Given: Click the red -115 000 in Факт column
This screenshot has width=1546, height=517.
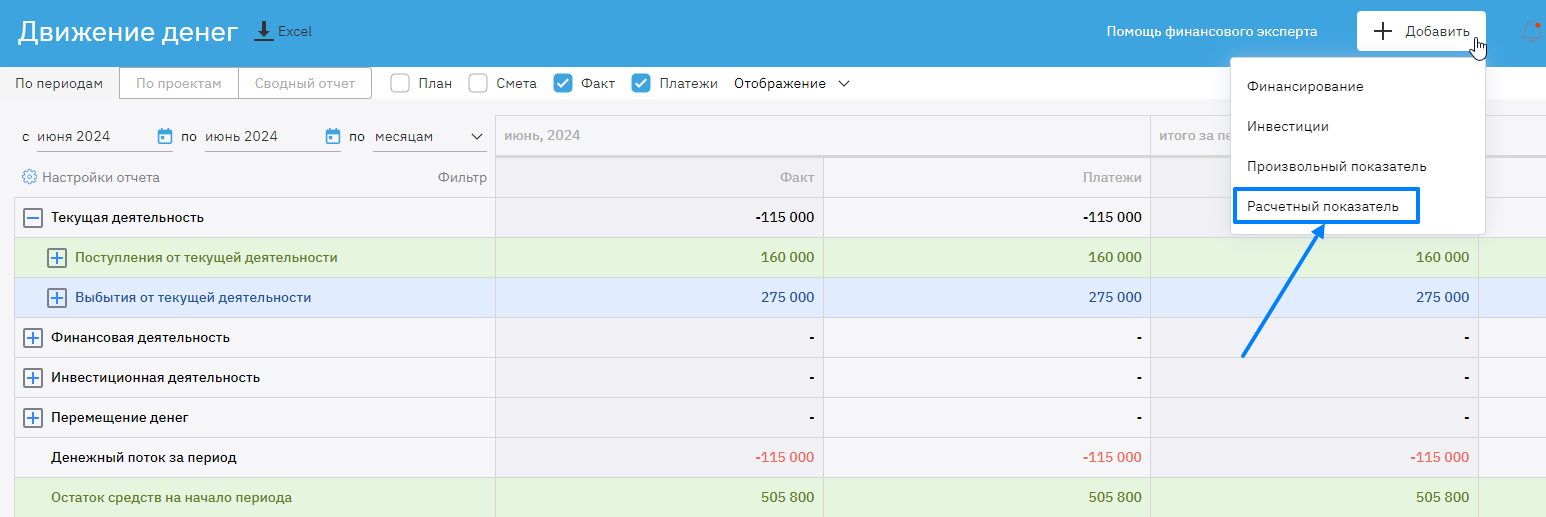Looking at the screenshot, I should 785,458.
